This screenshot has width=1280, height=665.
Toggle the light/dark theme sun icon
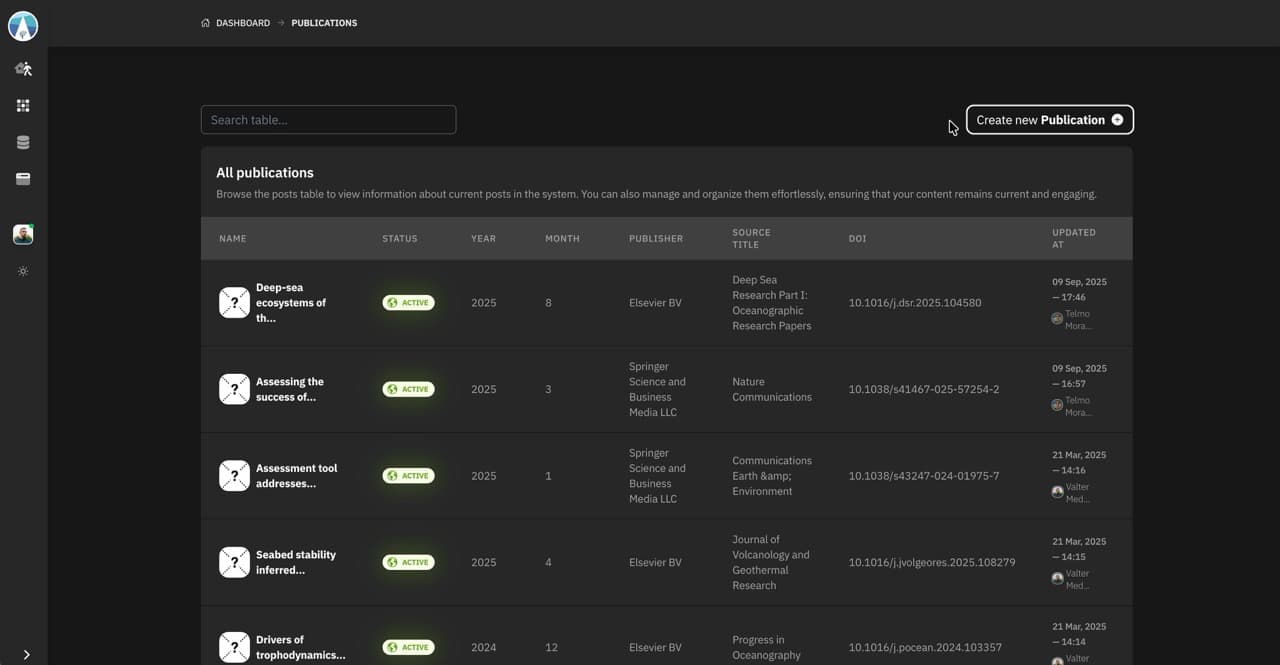23,272
